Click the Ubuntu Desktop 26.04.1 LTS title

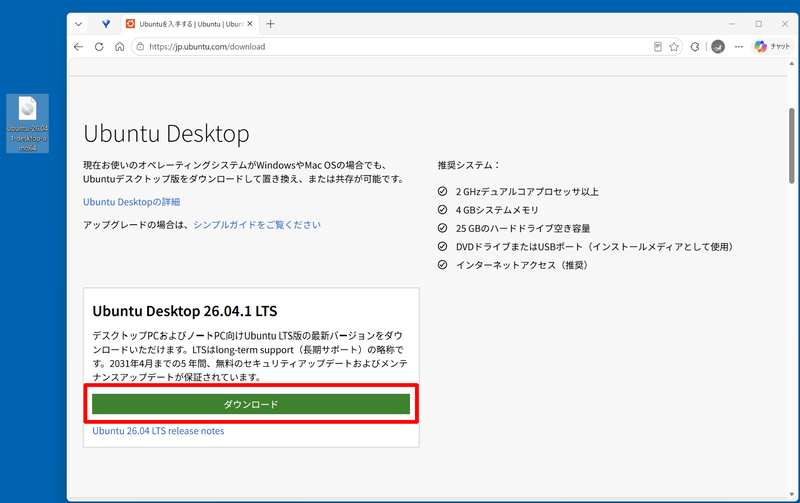(185, 311)
